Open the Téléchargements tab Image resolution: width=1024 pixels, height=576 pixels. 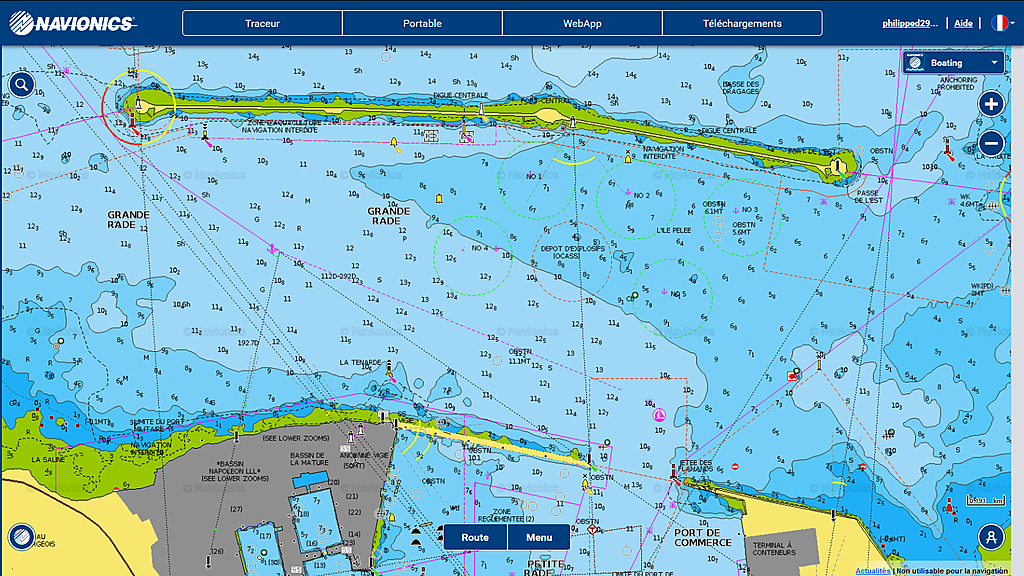click(x=742, y=24)
